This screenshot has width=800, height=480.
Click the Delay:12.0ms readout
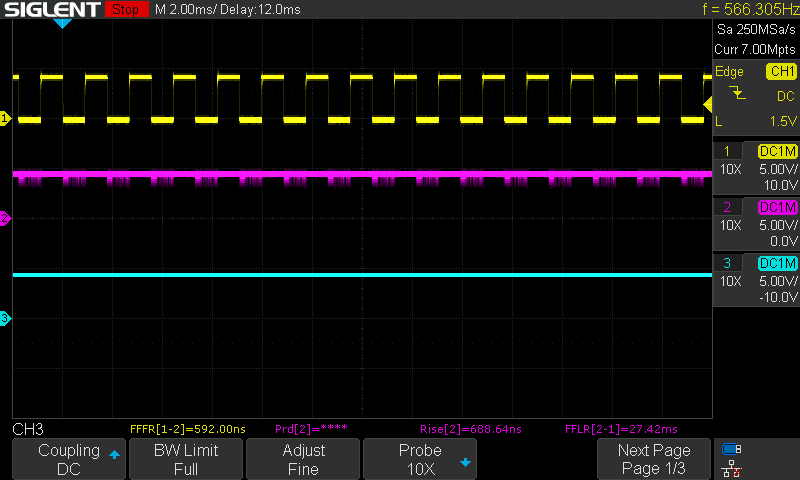coord(260,9)
